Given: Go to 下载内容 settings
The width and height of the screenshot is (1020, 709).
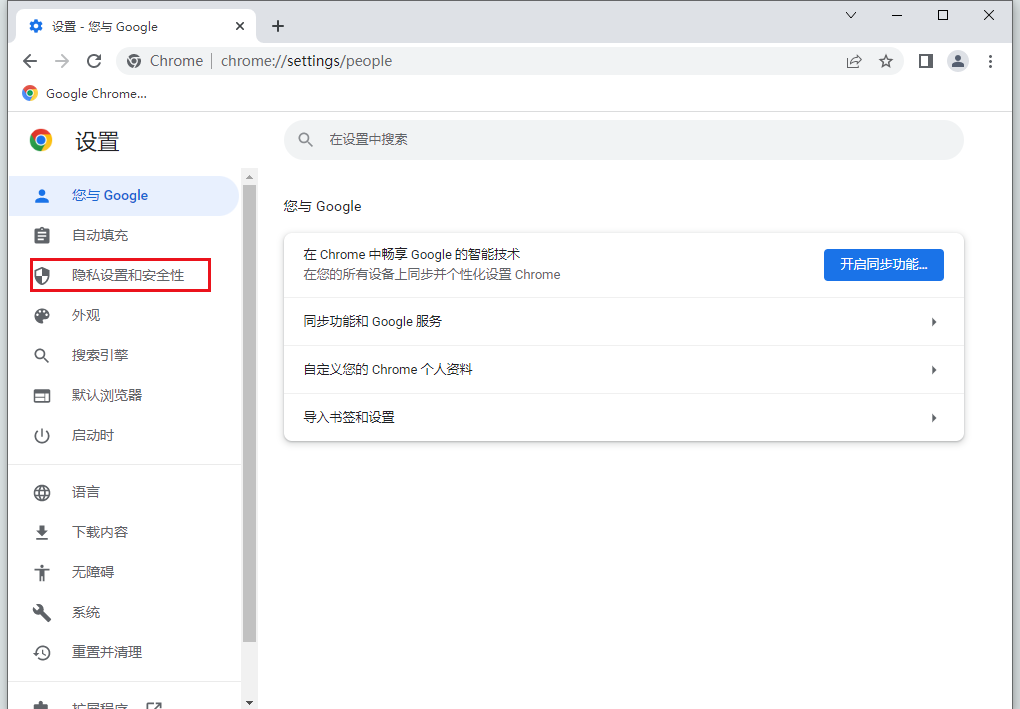Looking at the screenshot, I should (x=124, y=533).
